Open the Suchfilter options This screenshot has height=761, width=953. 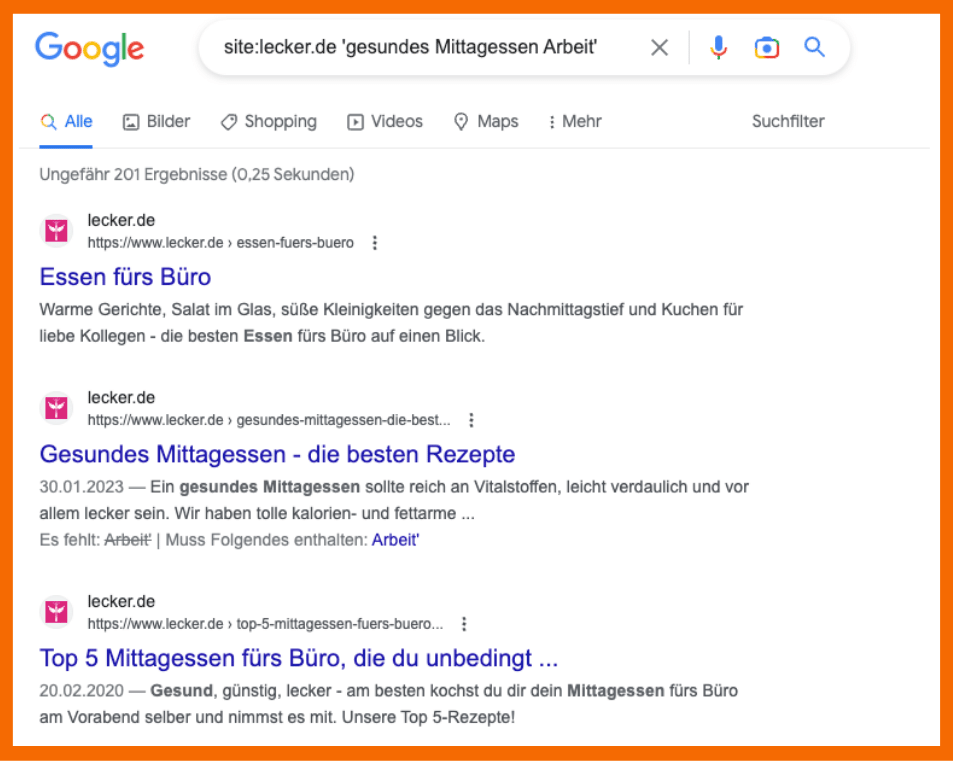coord(788,122)
